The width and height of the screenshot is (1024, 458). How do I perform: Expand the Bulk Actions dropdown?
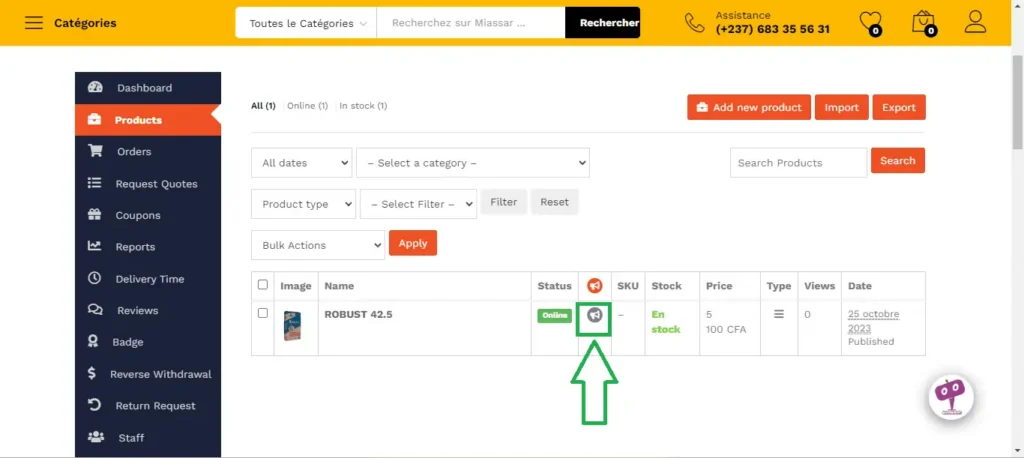(317, 244)
